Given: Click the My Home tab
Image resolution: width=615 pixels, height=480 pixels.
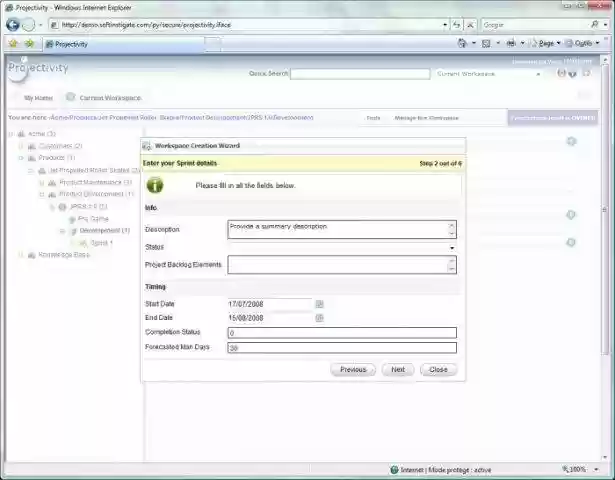Looking at the screenshot, I should (x=38, y=98).
